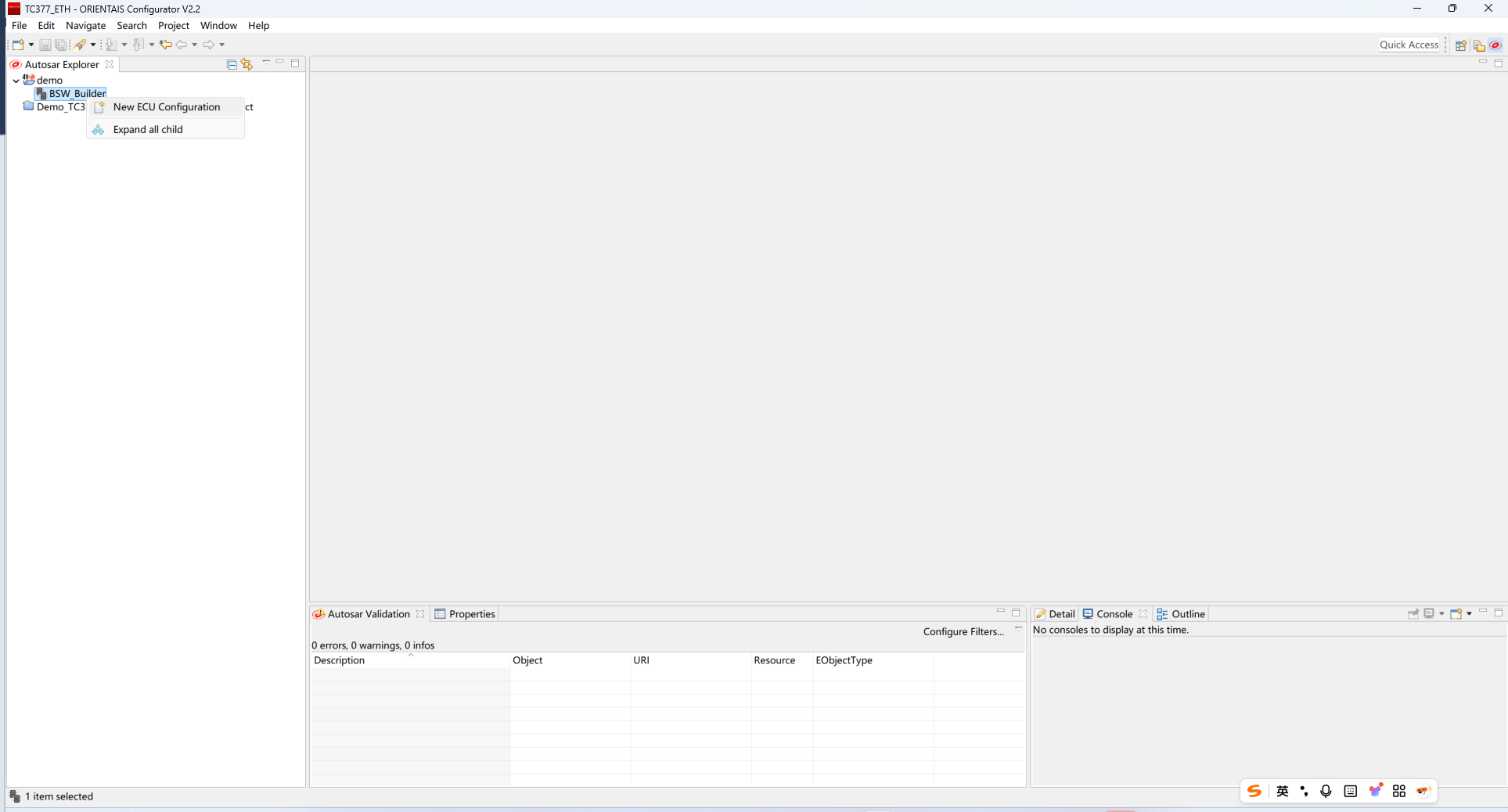Click Configure Filters... link
1508x812 pixels.
(963, 632)
